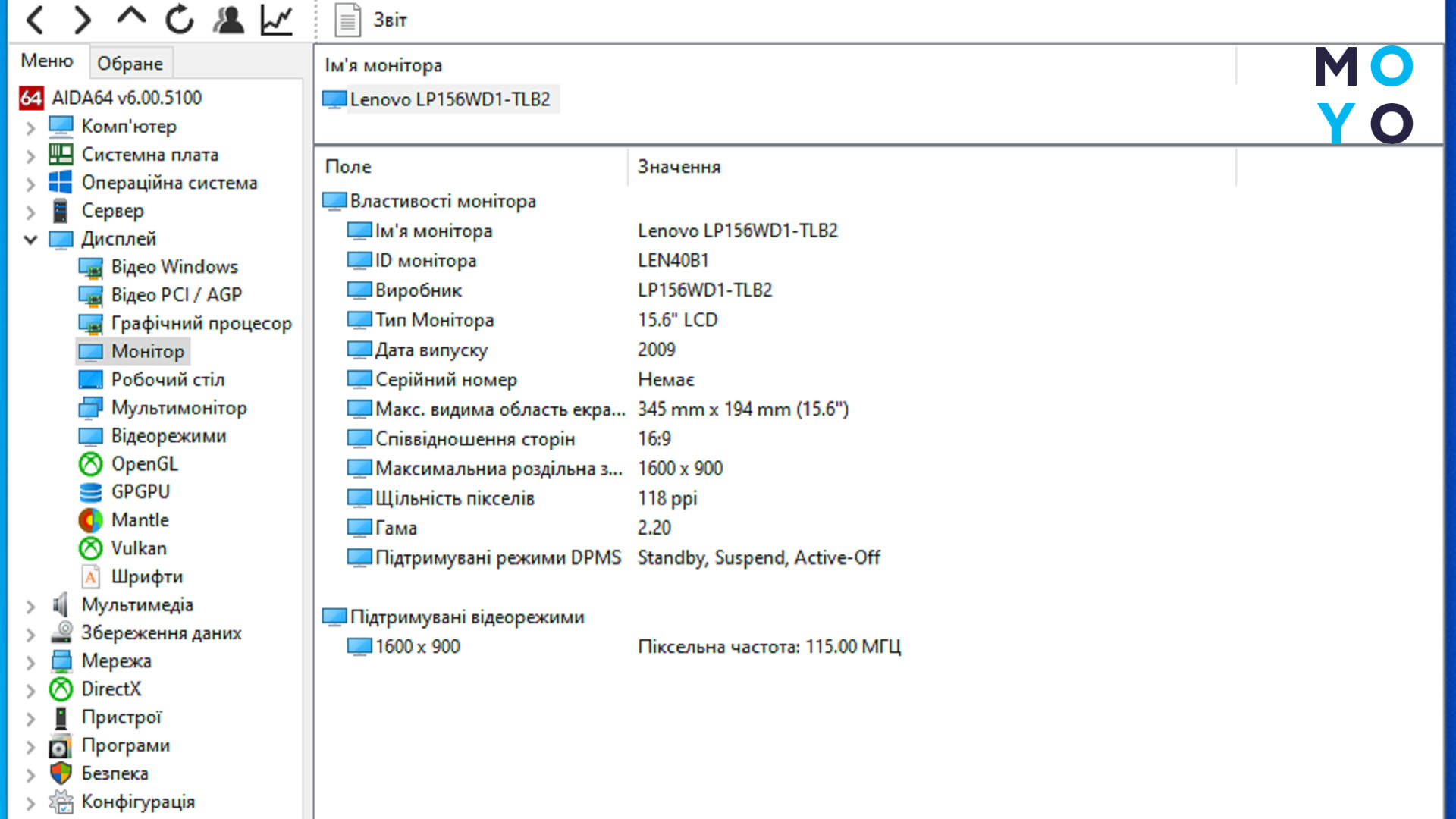Select the Відео Windows item
The width and height of the screenshot is (1456, 819).
tap(158, 267)
